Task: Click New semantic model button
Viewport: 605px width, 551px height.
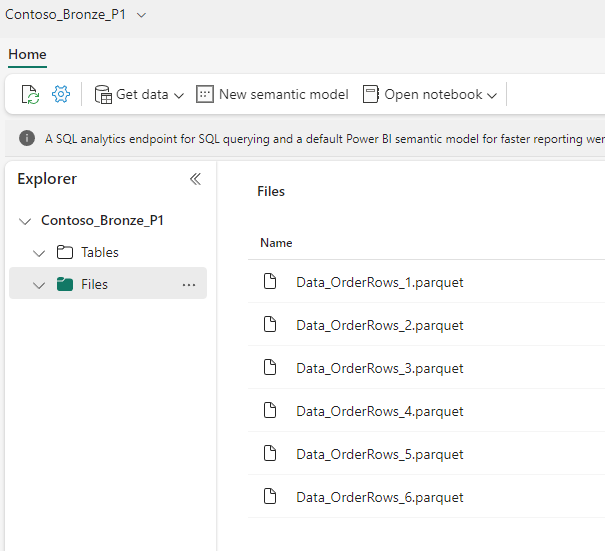Action: coord(272,94)
